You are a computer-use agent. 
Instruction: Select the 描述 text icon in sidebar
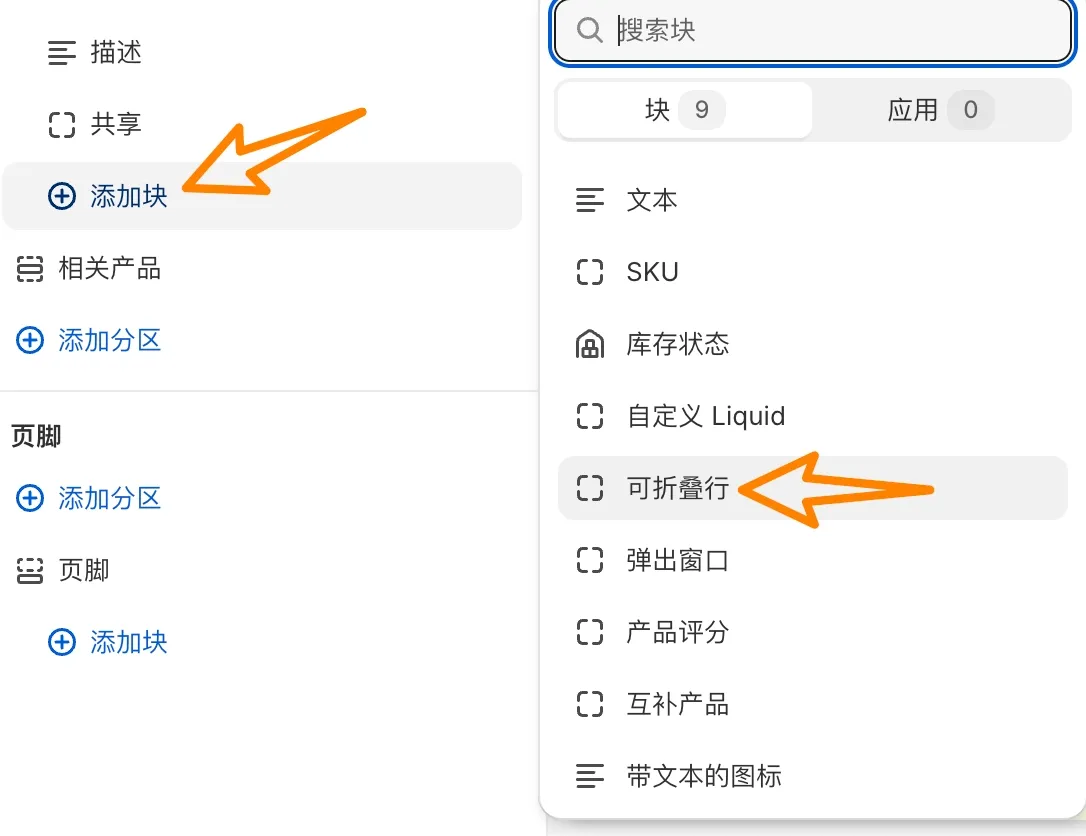(60, 53)
